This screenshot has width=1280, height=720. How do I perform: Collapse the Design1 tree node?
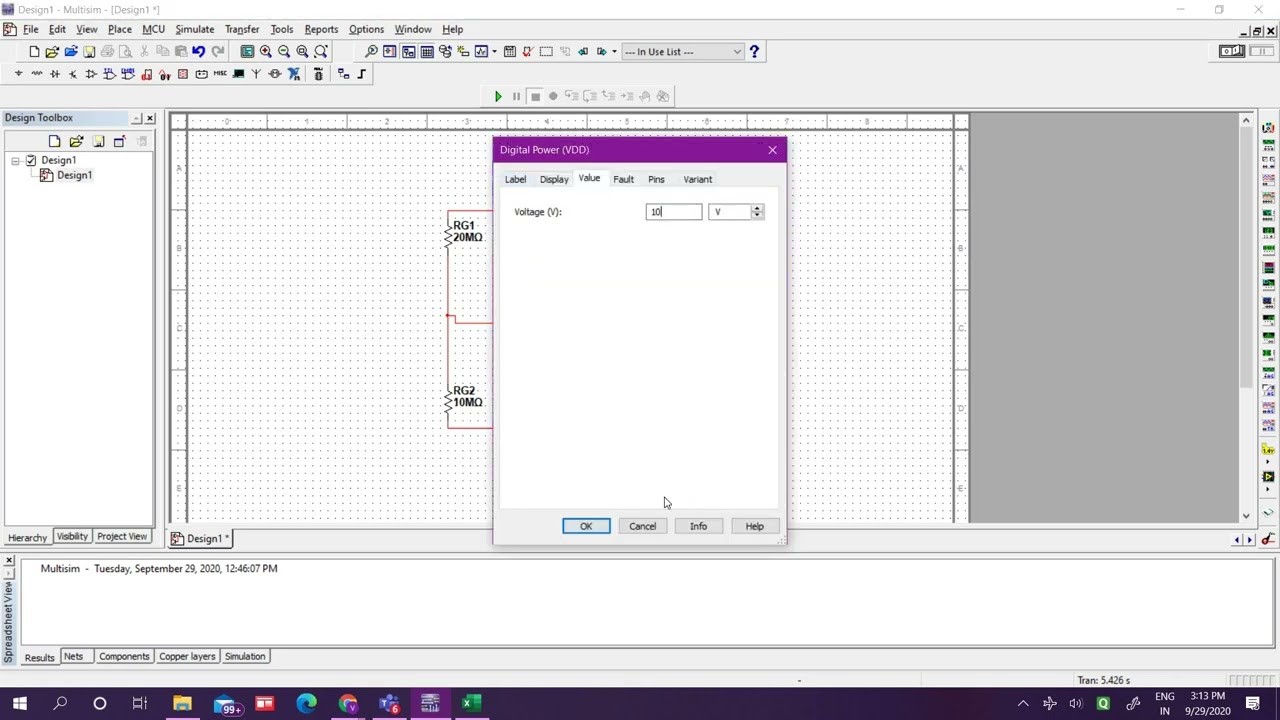(x=15, y=160)
